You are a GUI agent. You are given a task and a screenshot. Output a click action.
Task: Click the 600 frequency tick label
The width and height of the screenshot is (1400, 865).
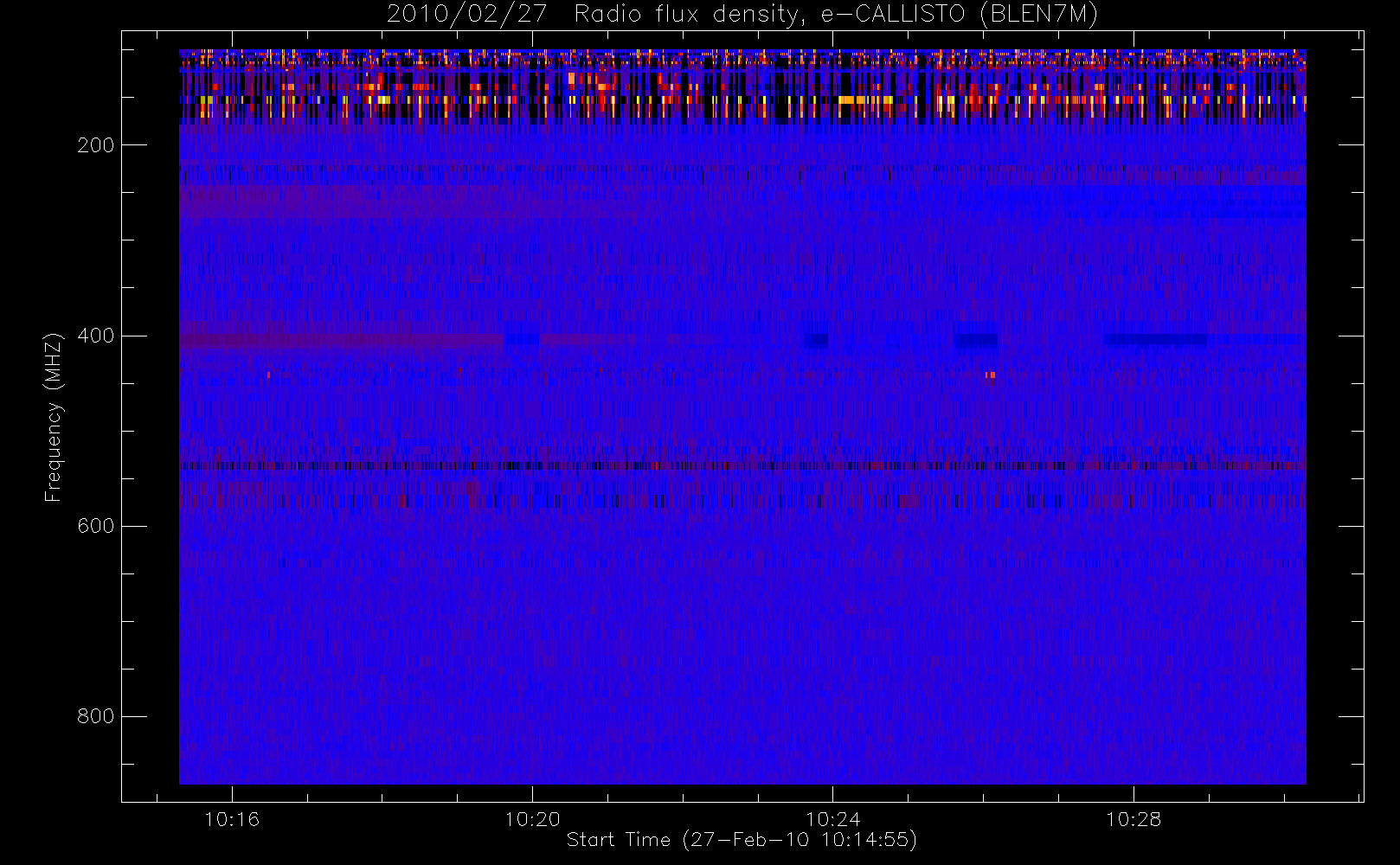[96, 526]
